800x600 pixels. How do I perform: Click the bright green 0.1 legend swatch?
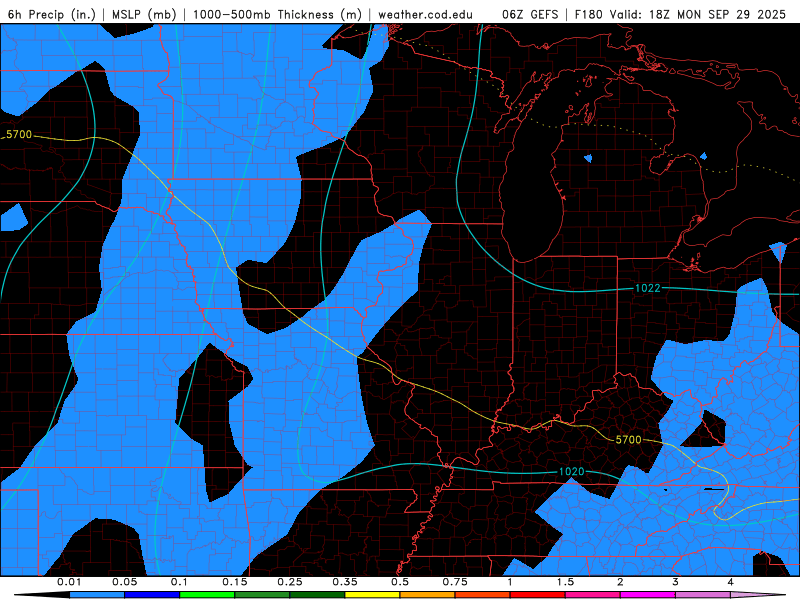[207, 595]
